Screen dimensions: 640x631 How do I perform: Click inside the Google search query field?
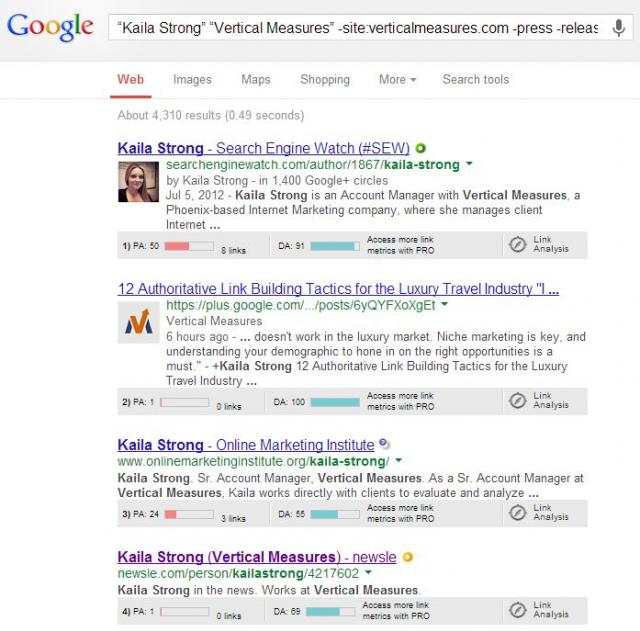tap(359, 28)
